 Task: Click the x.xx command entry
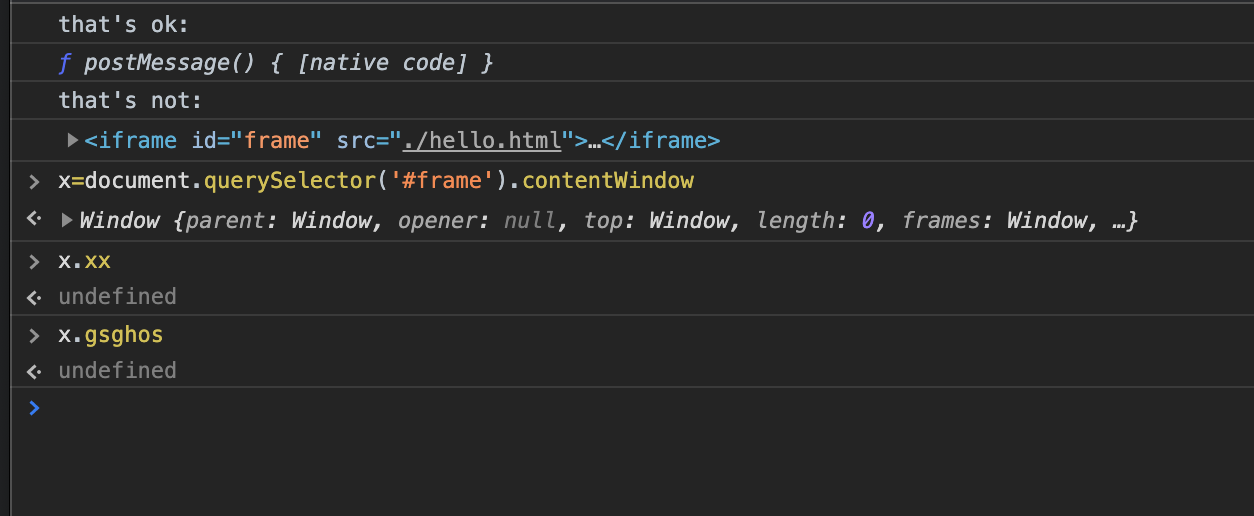point(84,260)
